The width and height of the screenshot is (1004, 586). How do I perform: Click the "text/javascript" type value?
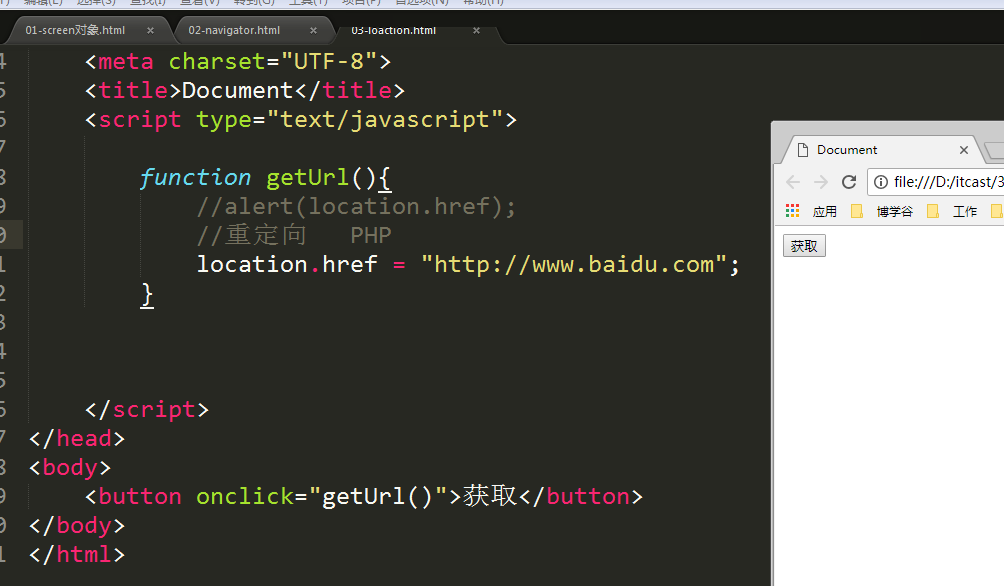[x=385, y=119]
